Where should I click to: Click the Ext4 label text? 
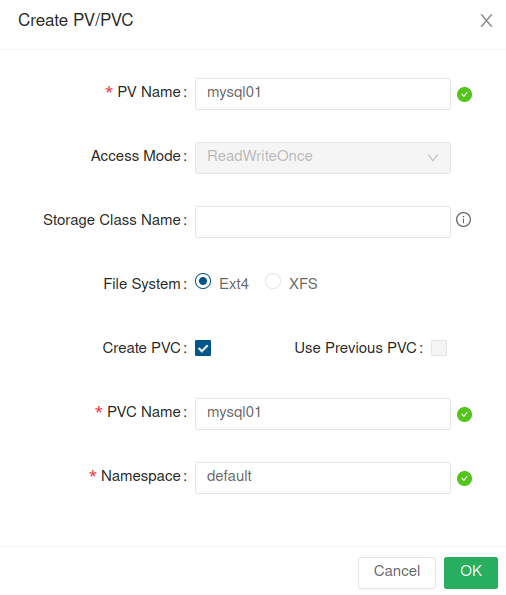coord(234,284)
